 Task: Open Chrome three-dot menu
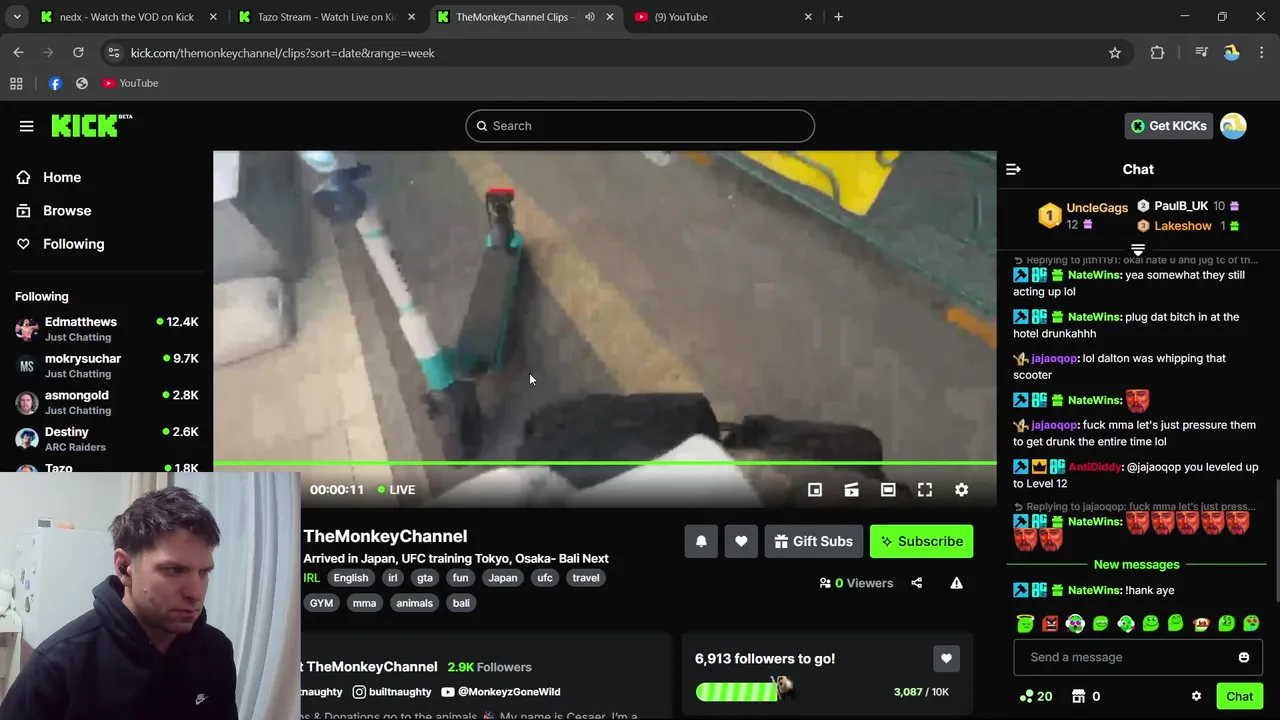pyautogui.click(x=1260, y=53)
